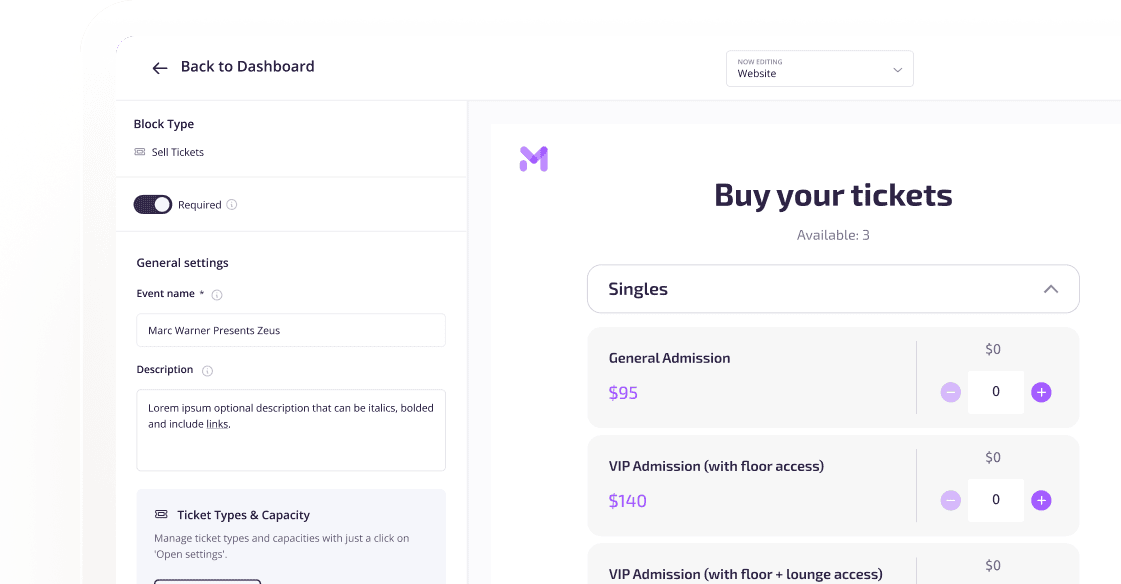Disable the Required toggle
The width and height of the screenshot is (1121, 584).
pos(152,204)
